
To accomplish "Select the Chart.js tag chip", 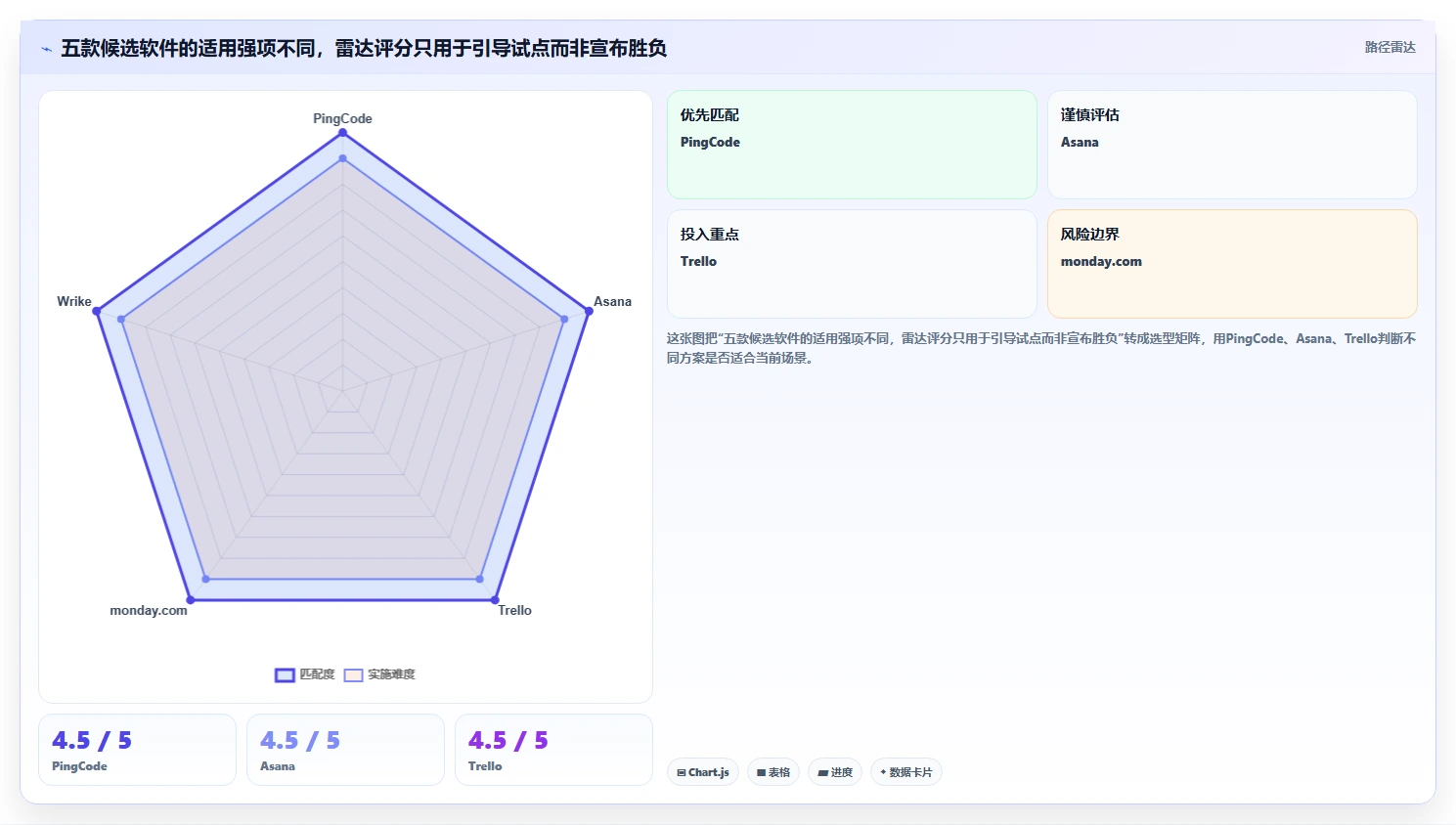I will point(703,772).
